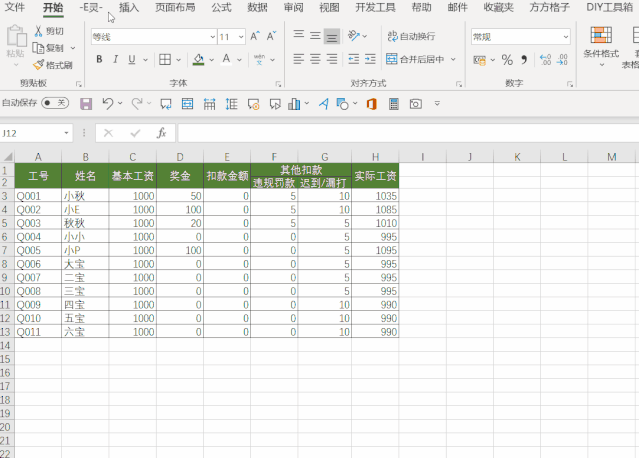Align text to middle of cell
The width and height of the screenshot is (639, 458).
click(x=315, y=36)
